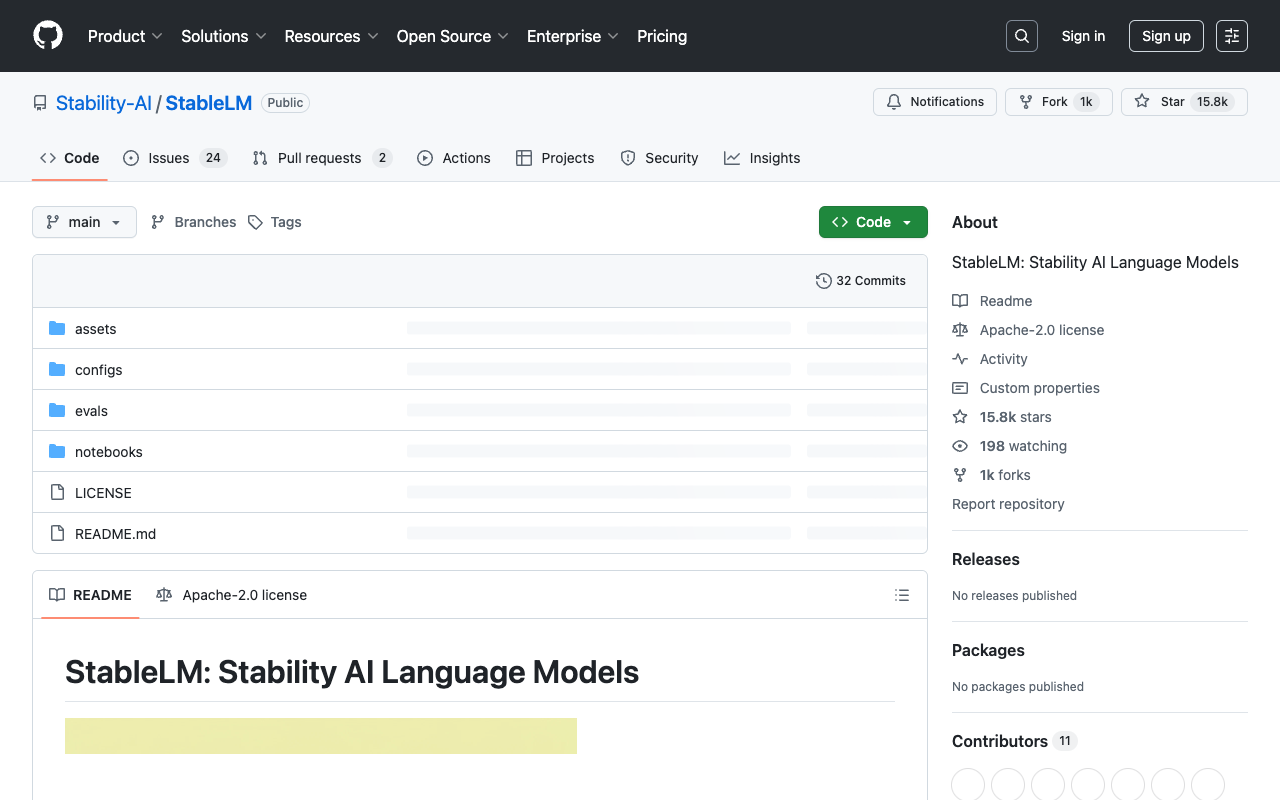
Task: Open the evals folder
Action: tap(91, 411)
